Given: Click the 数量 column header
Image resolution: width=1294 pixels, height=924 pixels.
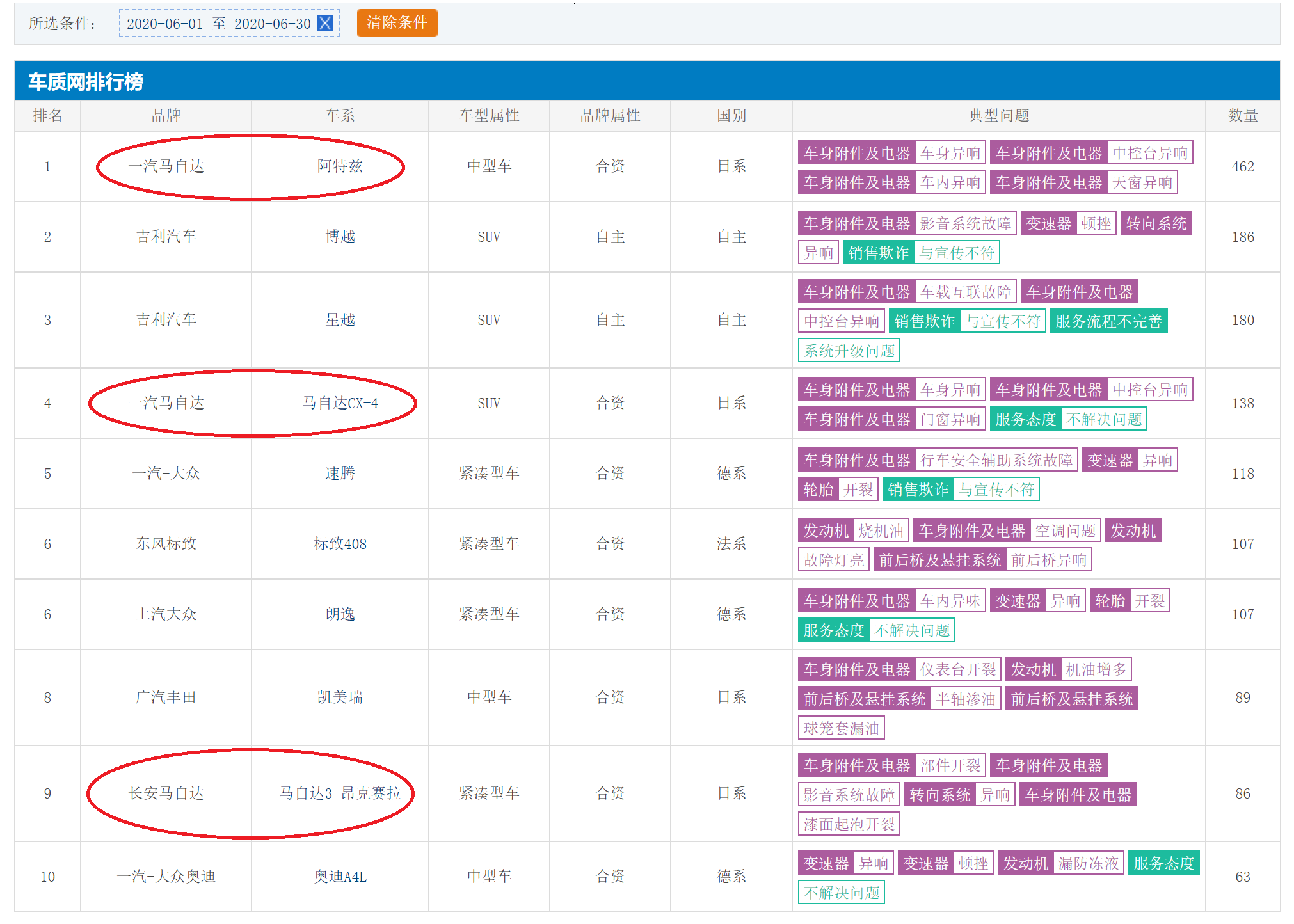Looking at the screenshot, I should pos(1243,116).
